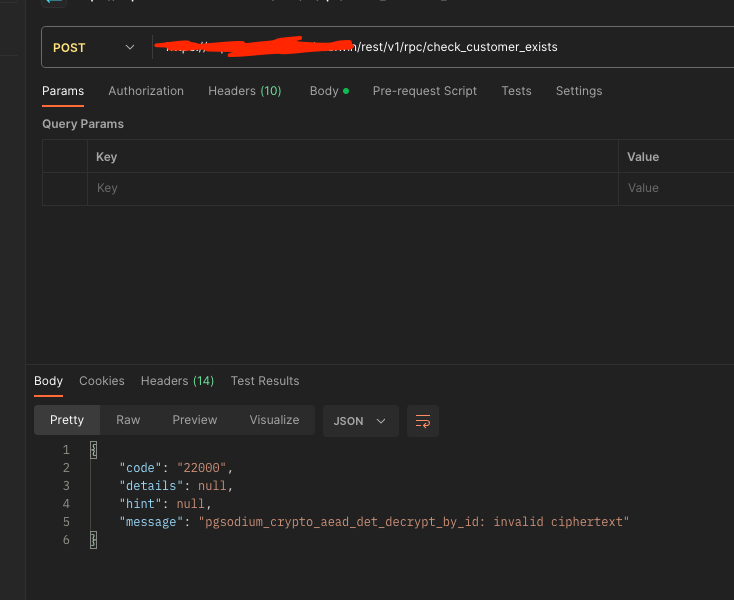
Task: Click the "details": null response line
Action: click(x=176, y=486)
